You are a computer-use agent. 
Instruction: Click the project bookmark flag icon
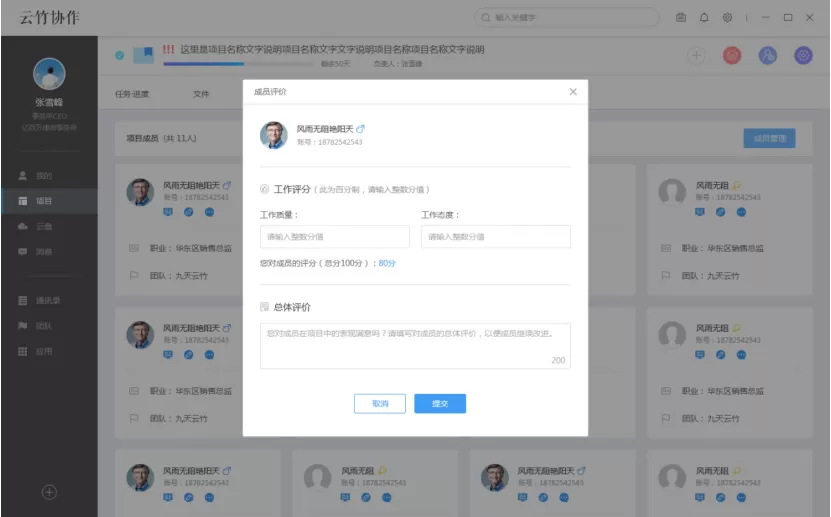(x=143, y=55)
